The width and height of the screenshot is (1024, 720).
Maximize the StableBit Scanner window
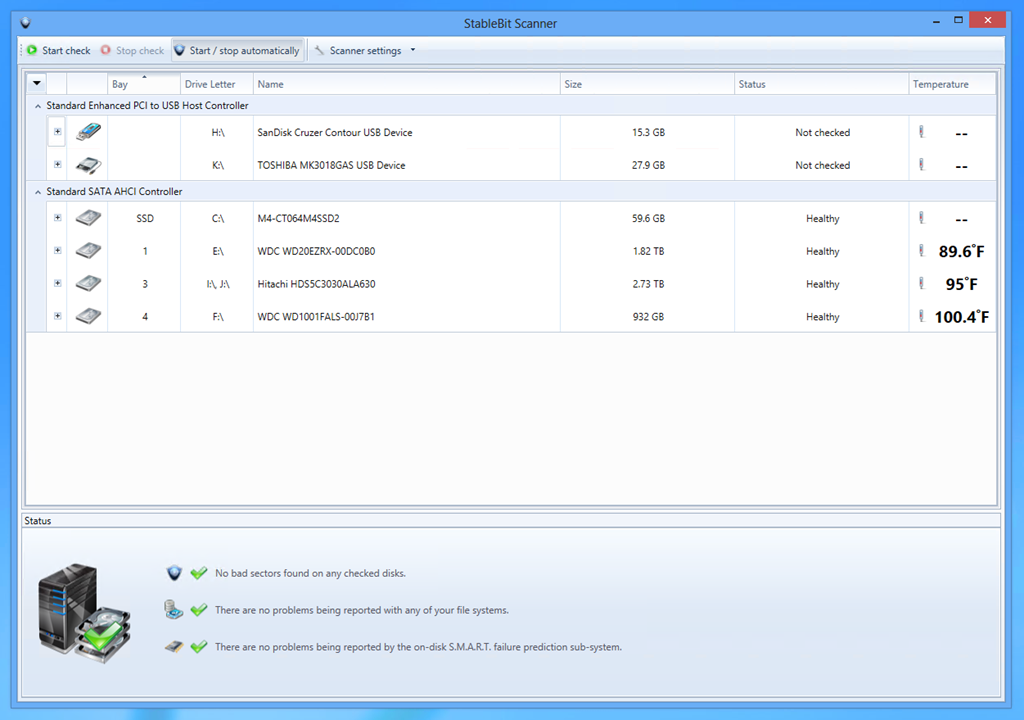click(958, 20)
